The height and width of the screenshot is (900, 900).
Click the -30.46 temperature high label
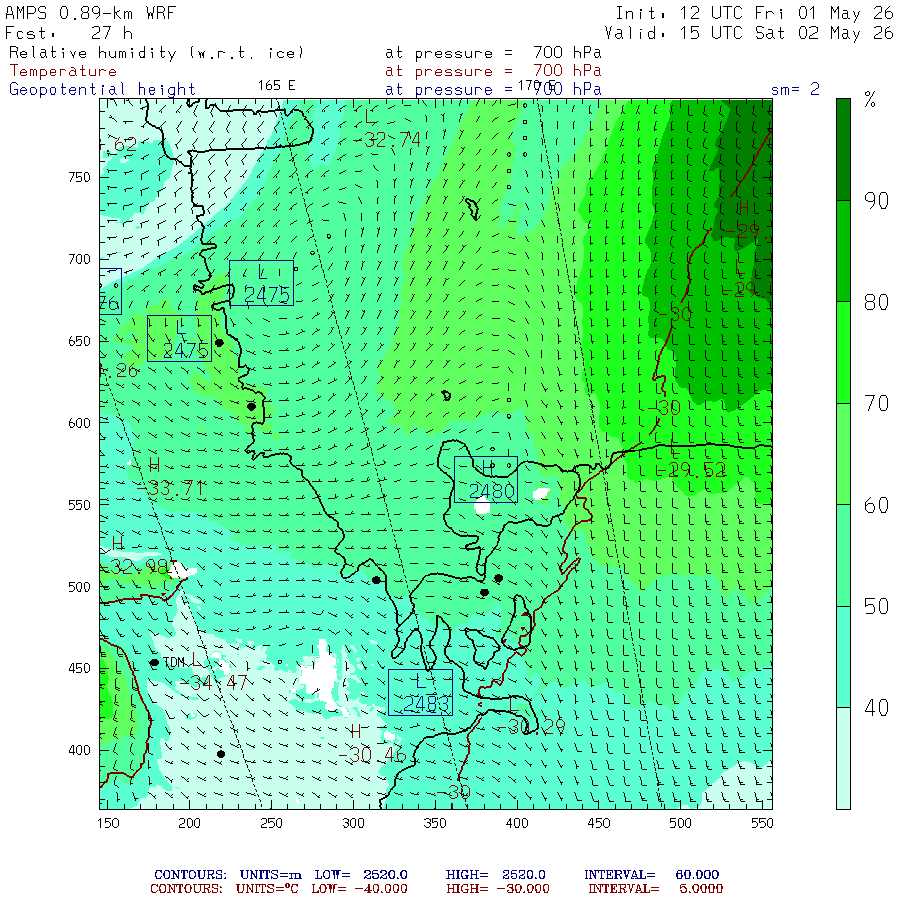(373, 755)
